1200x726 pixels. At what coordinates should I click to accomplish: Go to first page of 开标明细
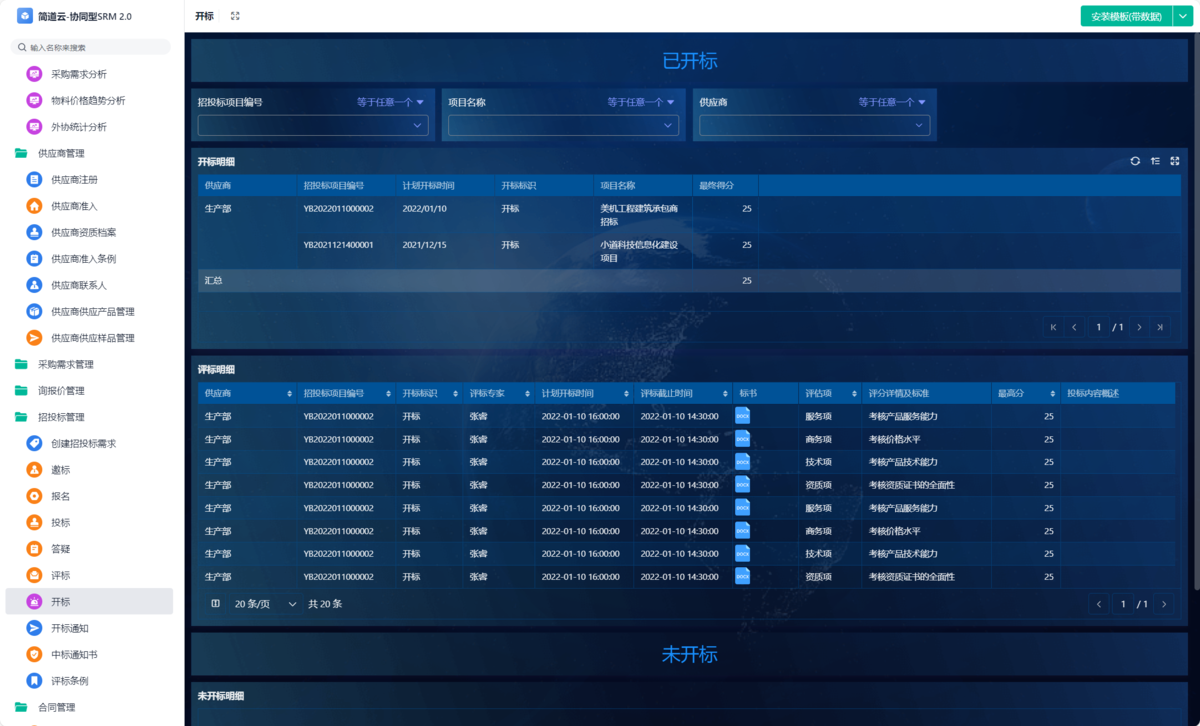click(x=1054, y=327)
